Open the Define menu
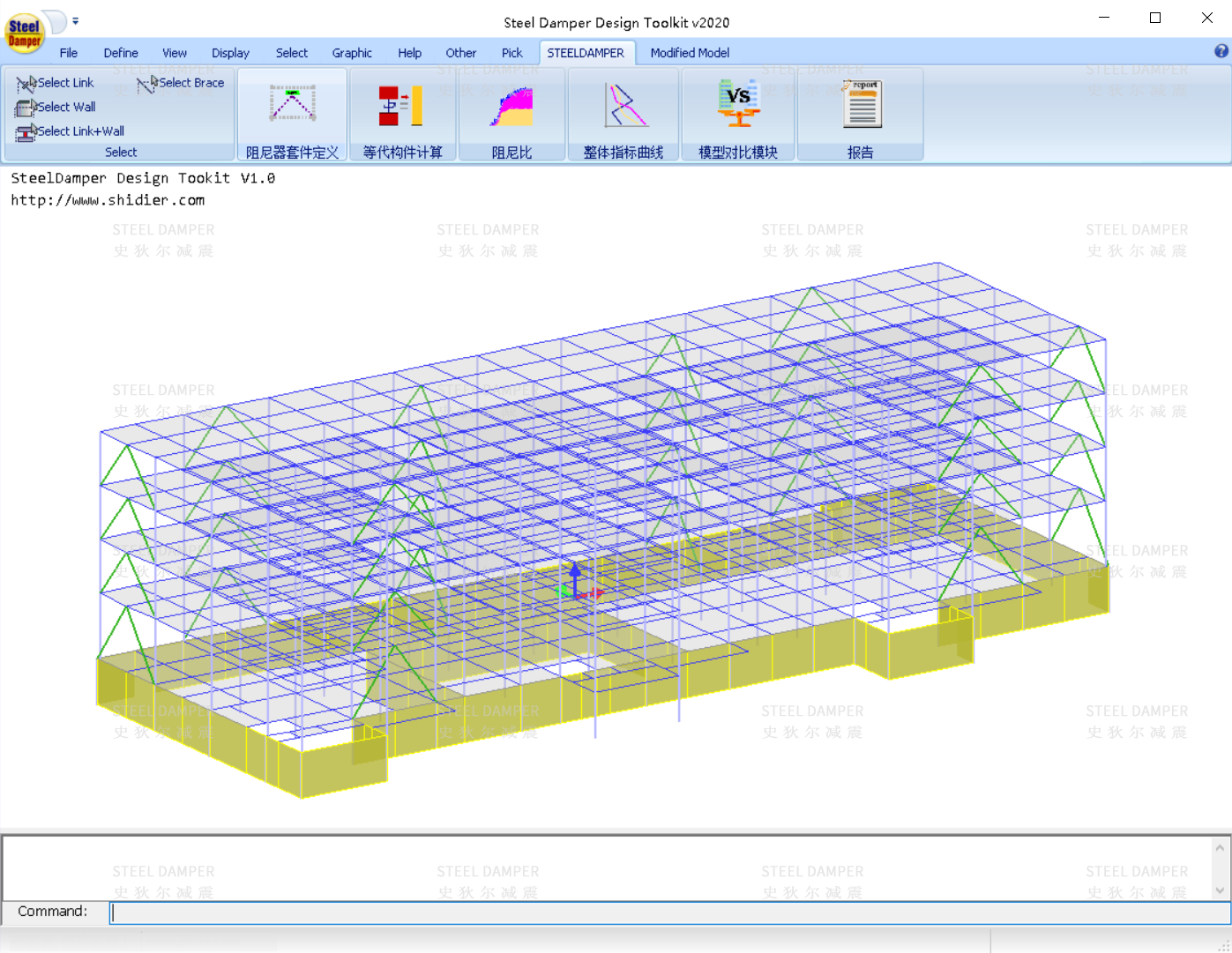Screen dimensions: 1232x953 121,53
